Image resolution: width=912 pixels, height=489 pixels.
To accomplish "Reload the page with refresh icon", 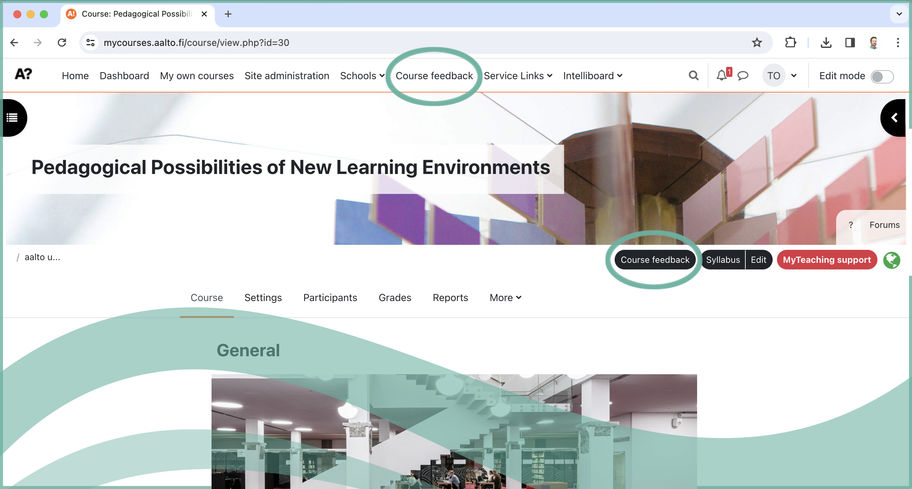I will point(62,43).
